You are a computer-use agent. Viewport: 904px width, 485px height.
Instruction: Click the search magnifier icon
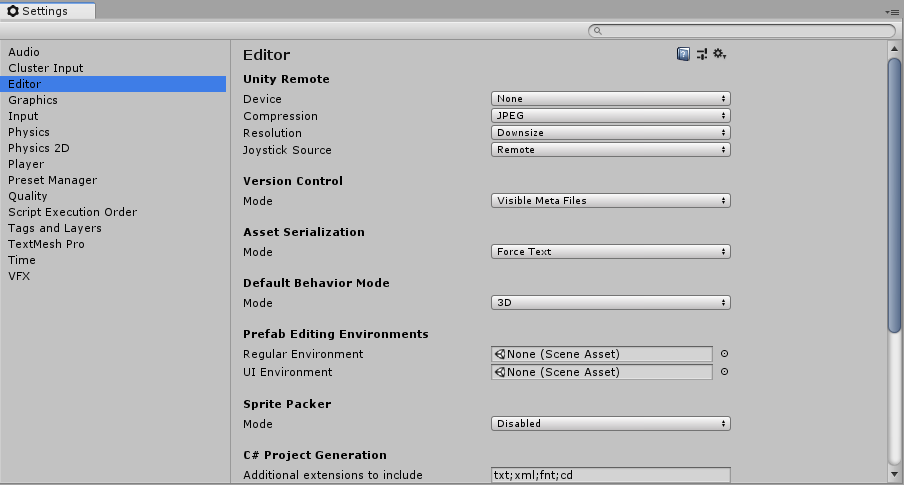pos(598,31)
